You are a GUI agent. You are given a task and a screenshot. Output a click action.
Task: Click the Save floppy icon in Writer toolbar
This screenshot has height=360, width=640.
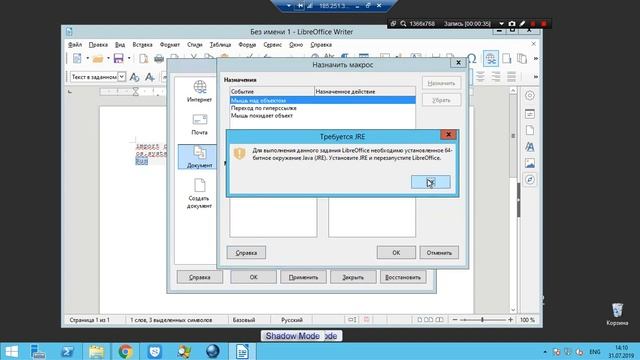pos(118,58)
